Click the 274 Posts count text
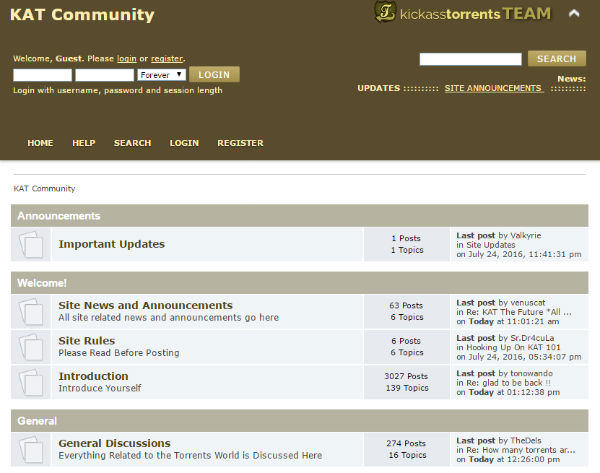The image size is (600, 473). [406, 443]
